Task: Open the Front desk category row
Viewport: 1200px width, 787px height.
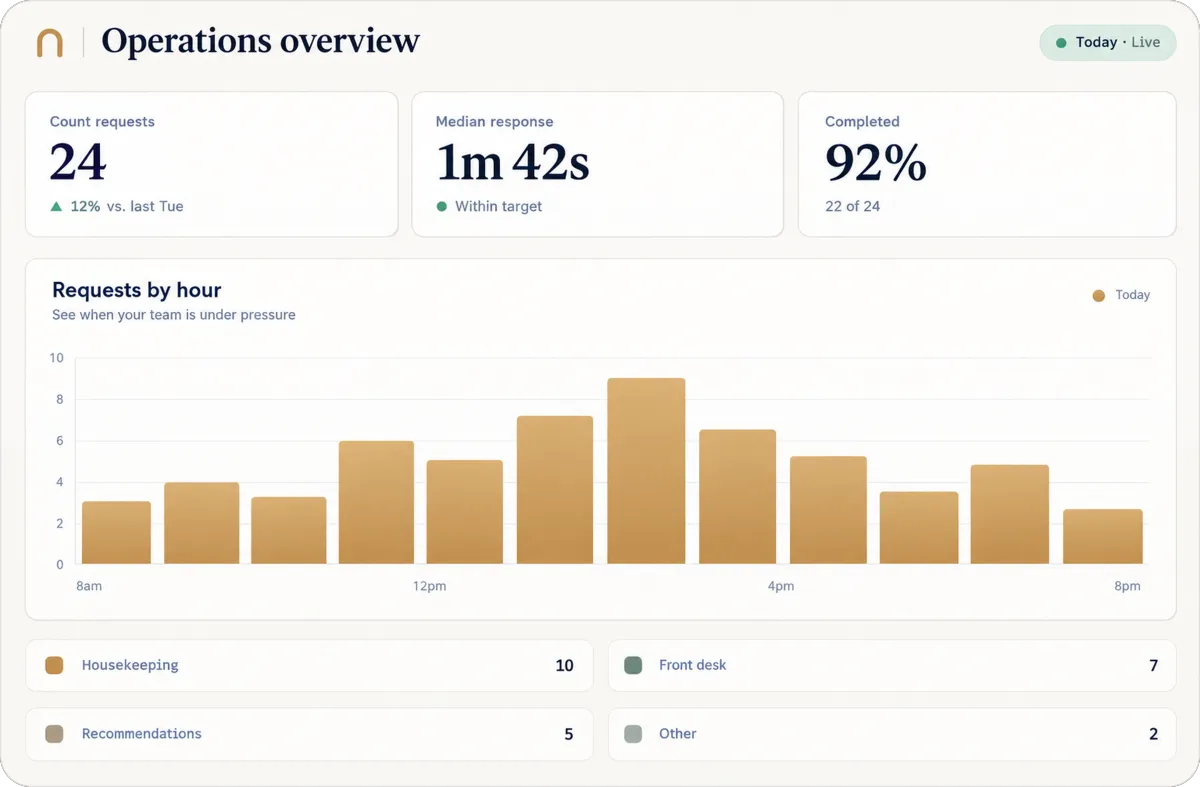Action: coord(892,665)
